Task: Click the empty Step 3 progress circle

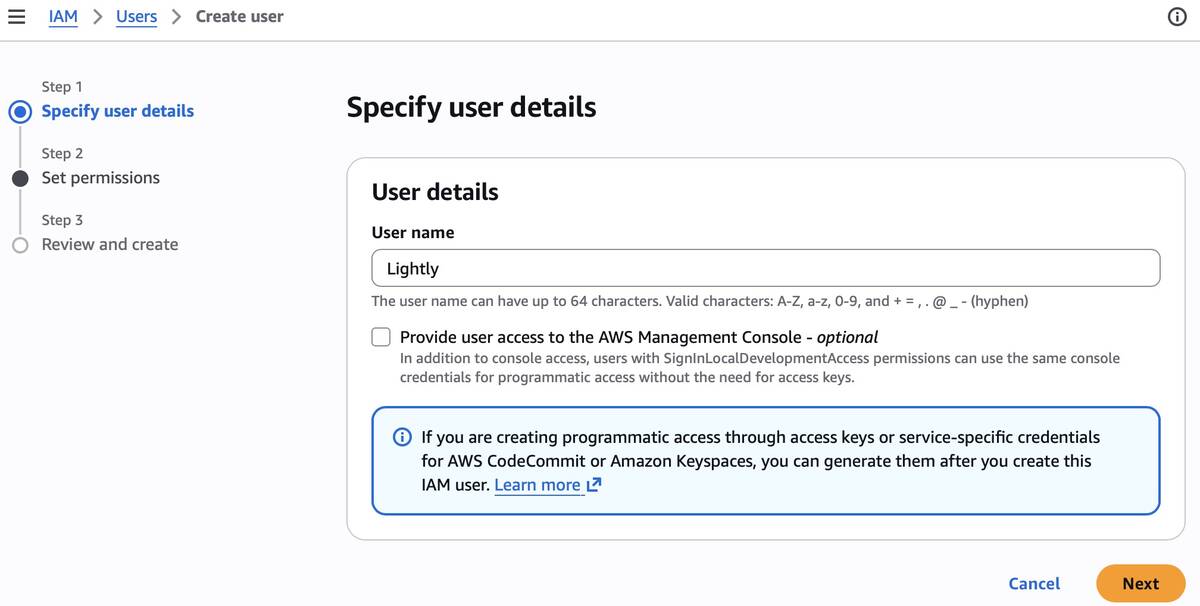Action: 20,244
